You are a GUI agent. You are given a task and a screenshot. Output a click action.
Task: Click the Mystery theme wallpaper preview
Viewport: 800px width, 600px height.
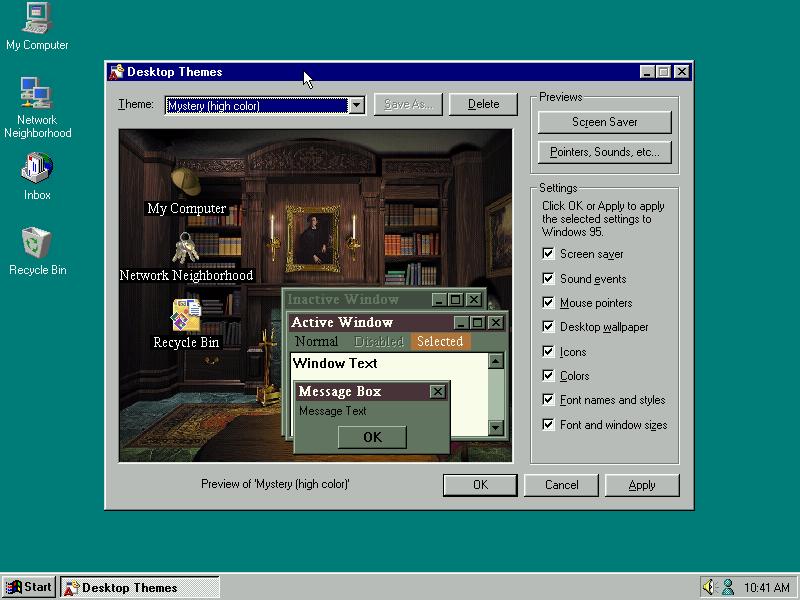315,295
